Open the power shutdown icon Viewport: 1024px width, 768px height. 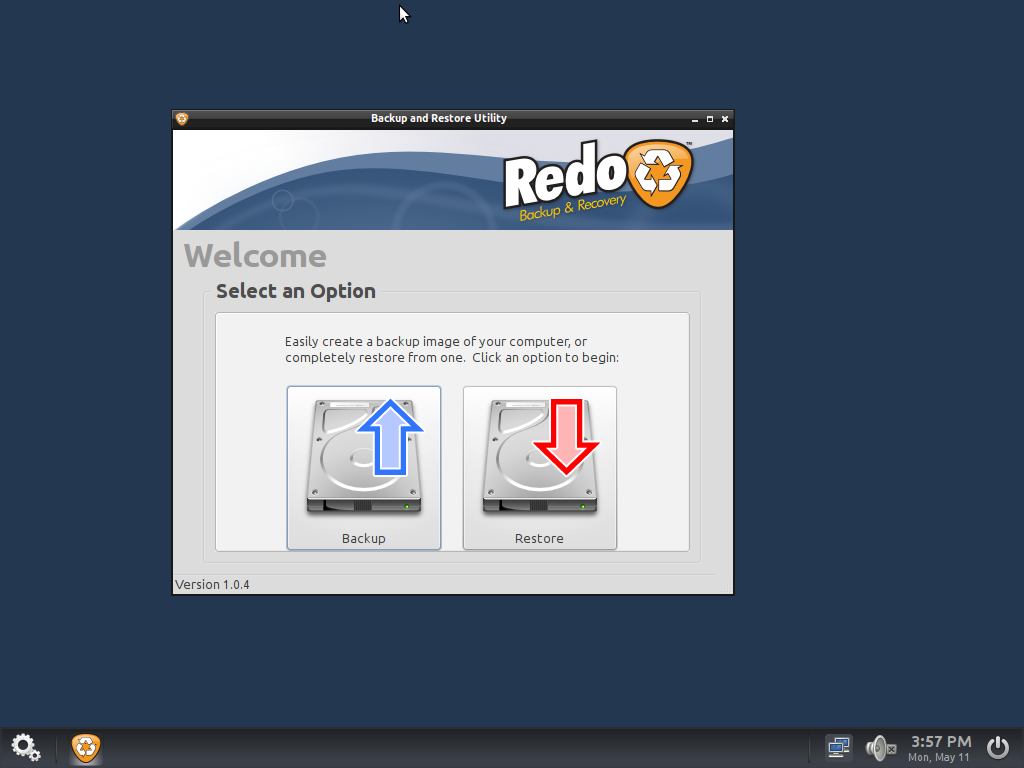998,747
